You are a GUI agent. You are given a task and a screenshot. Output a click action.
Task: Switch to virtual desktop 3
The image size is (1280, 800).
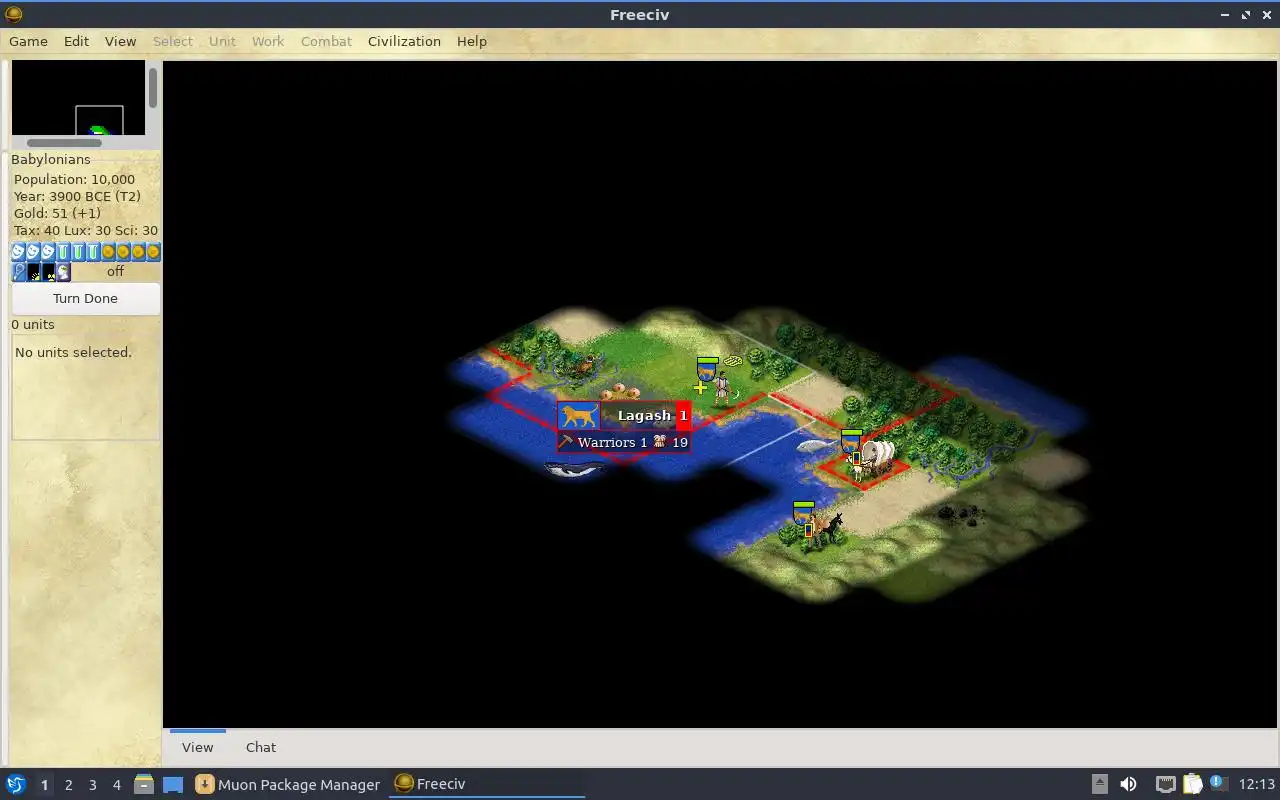pos(92,785)
